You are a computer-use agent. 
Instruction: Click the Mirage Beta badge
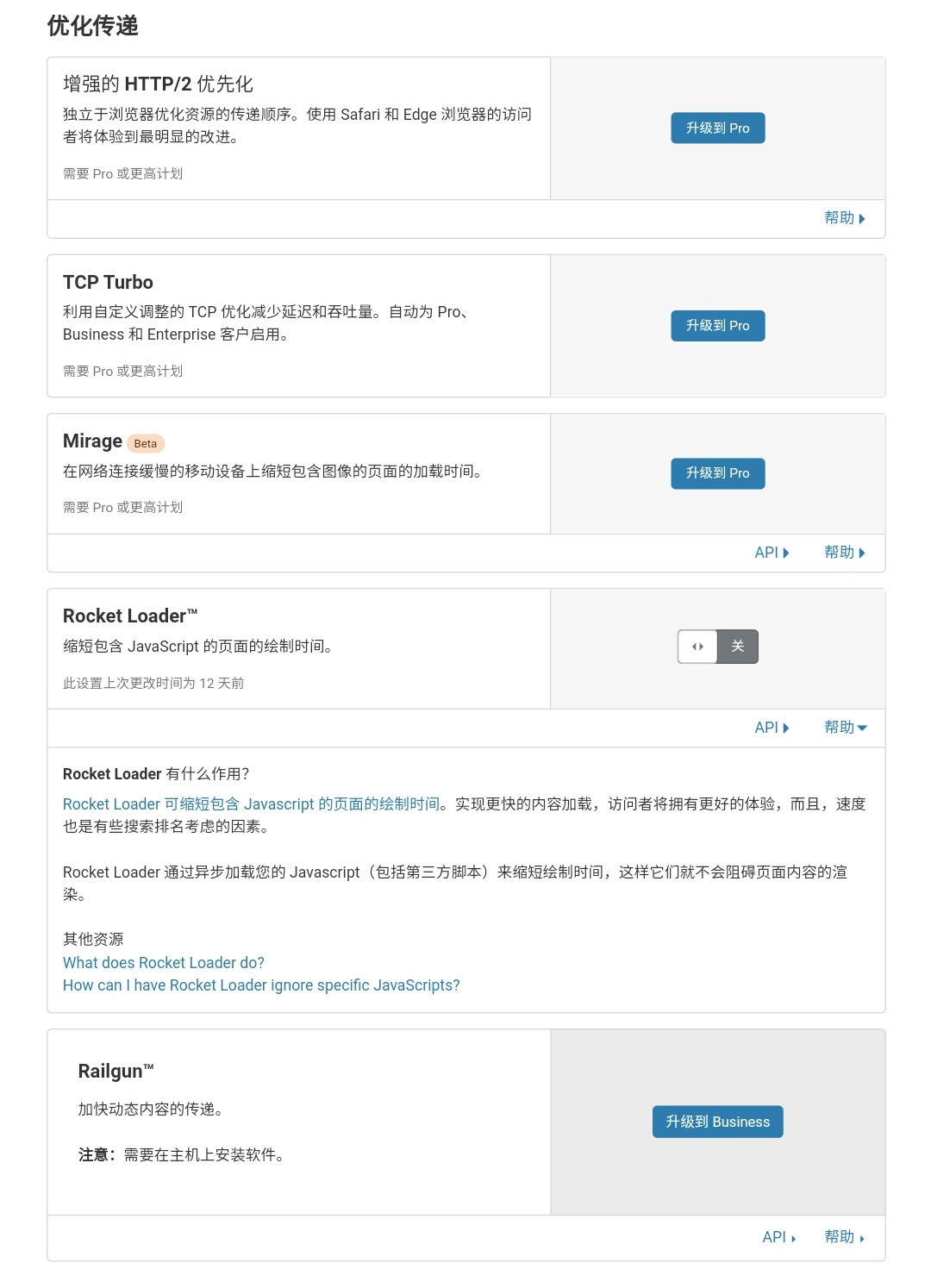coord(146,443)
